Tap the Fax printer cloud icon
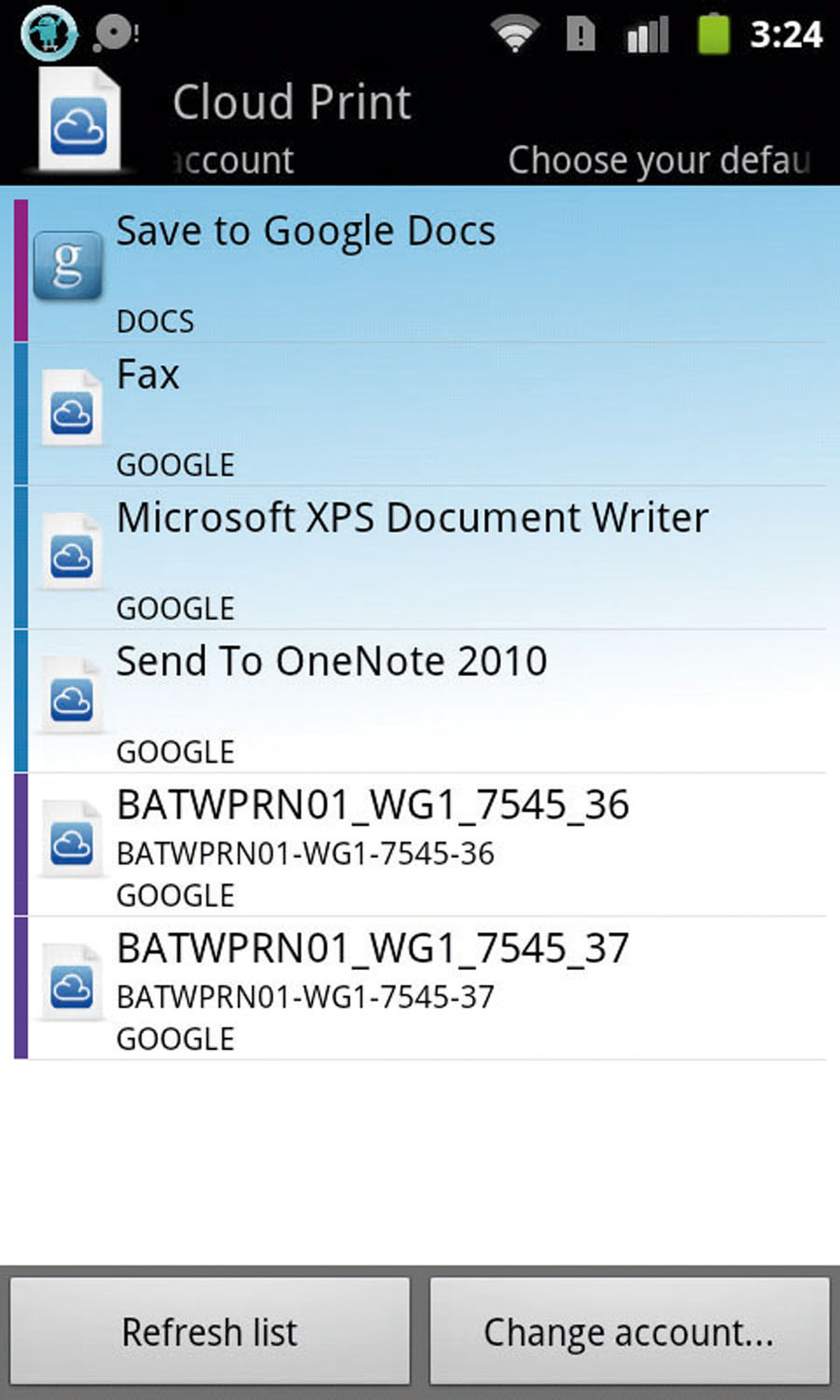The height and width of the screenshot is (1400, 840). pyautogui.click(x=71, y=409)
